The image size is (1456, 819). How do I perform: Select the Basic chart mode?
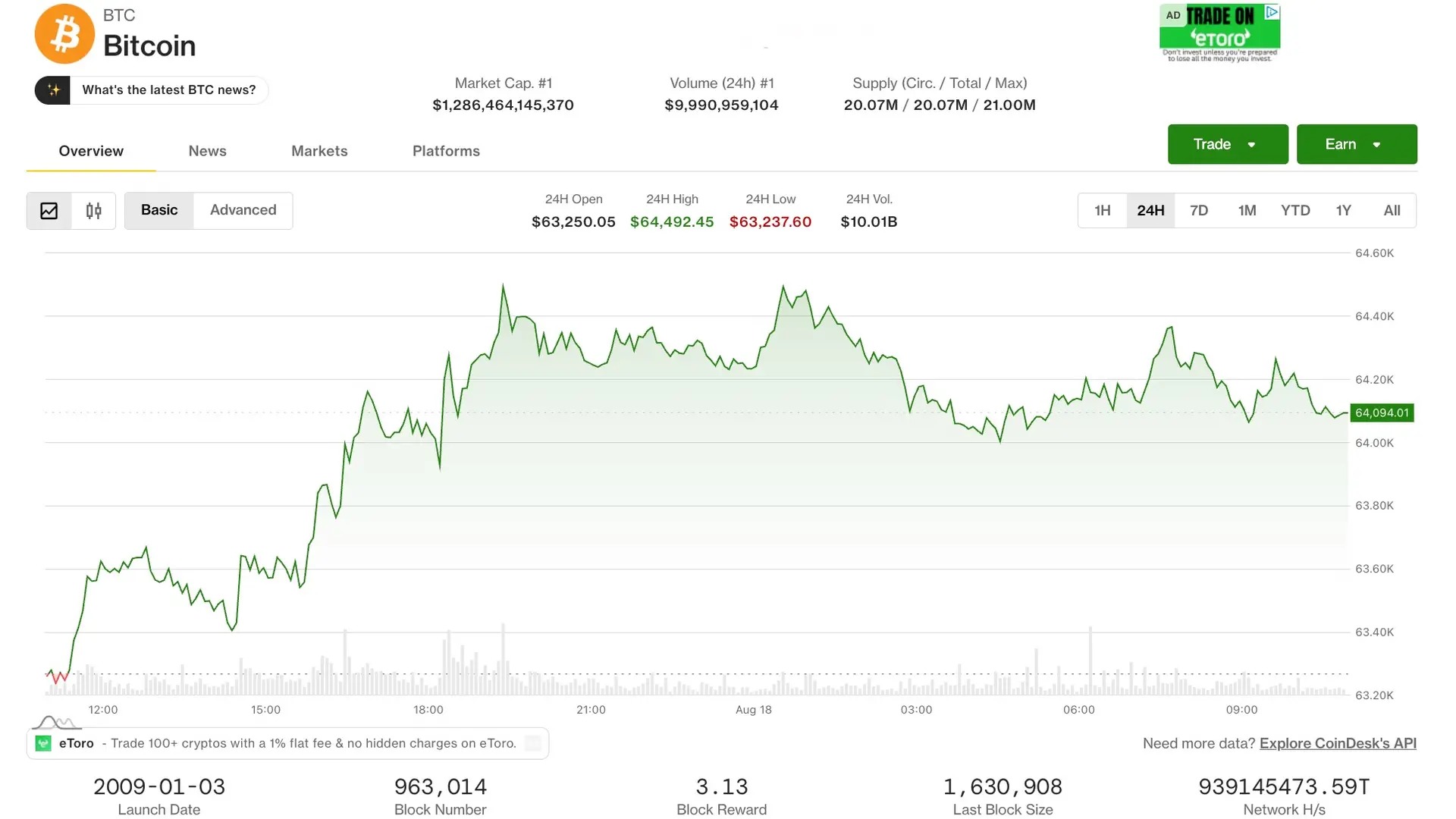[159, 210]
